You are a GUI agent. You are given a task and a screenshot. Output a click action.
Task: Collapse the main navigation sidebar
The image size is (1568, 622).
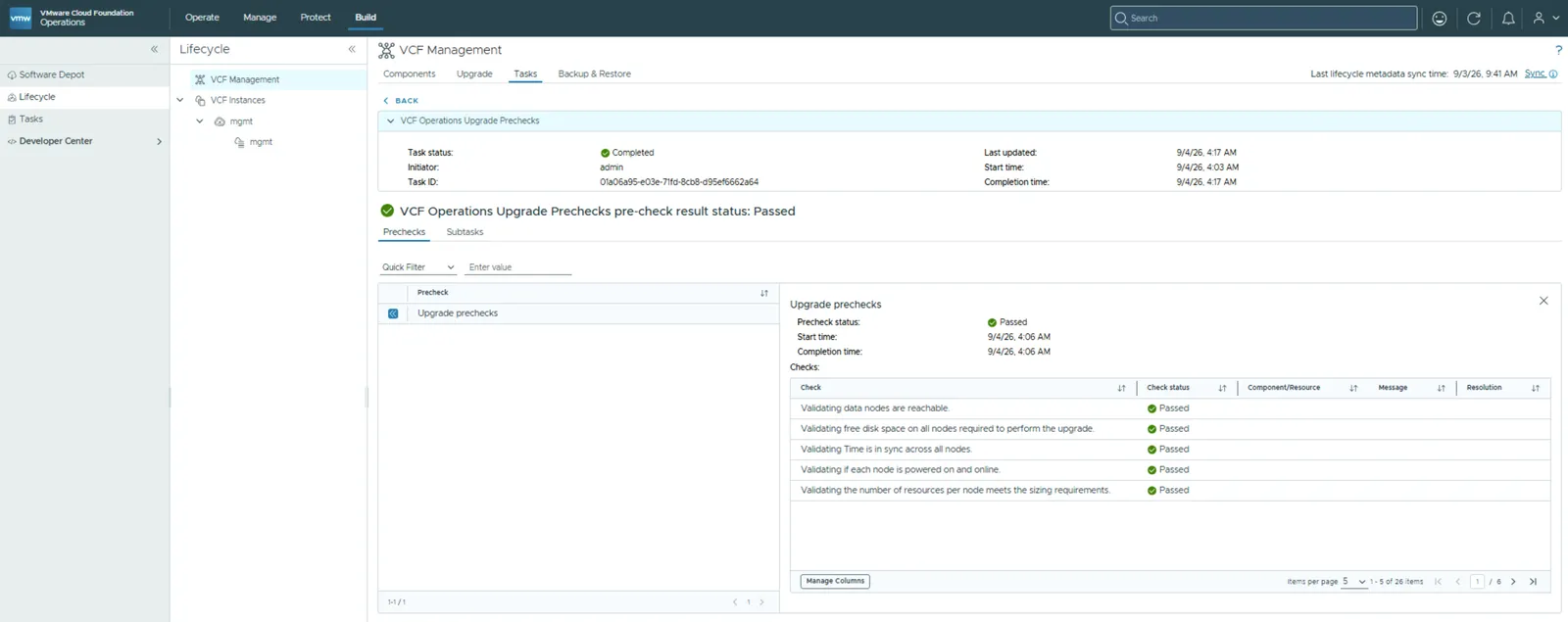pyautogui.click(x=154, y=49)
